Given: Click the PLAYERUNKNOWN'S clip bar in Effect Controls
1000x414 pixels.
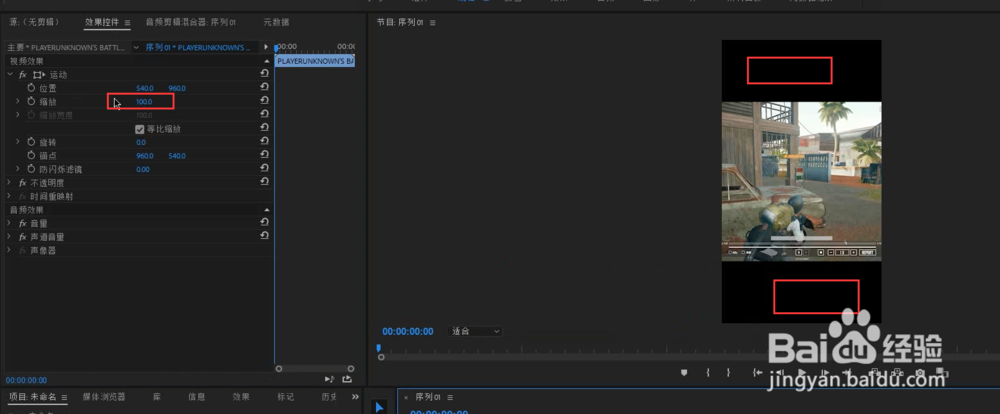Looking at the screenshot, I should [315, 61].
